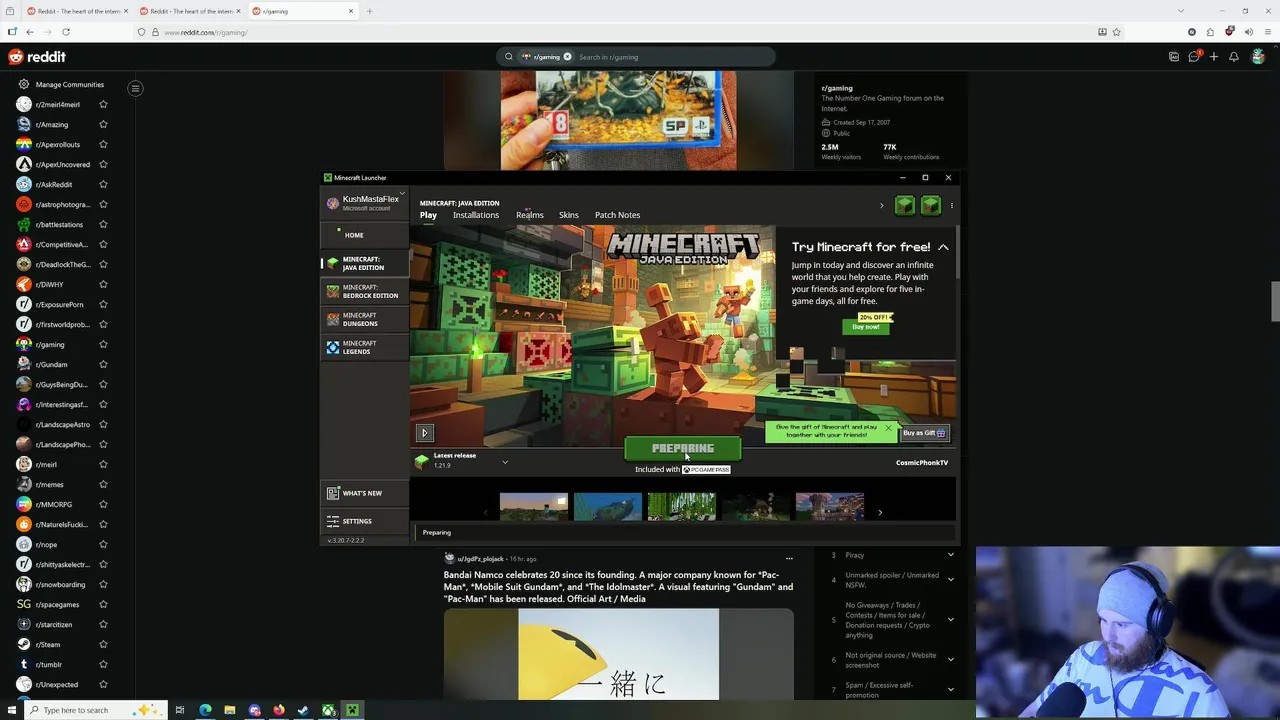Dismiss the gift of Minecraft banner
The height and width of the screenshot is (720, 1280).
point(887,428)
